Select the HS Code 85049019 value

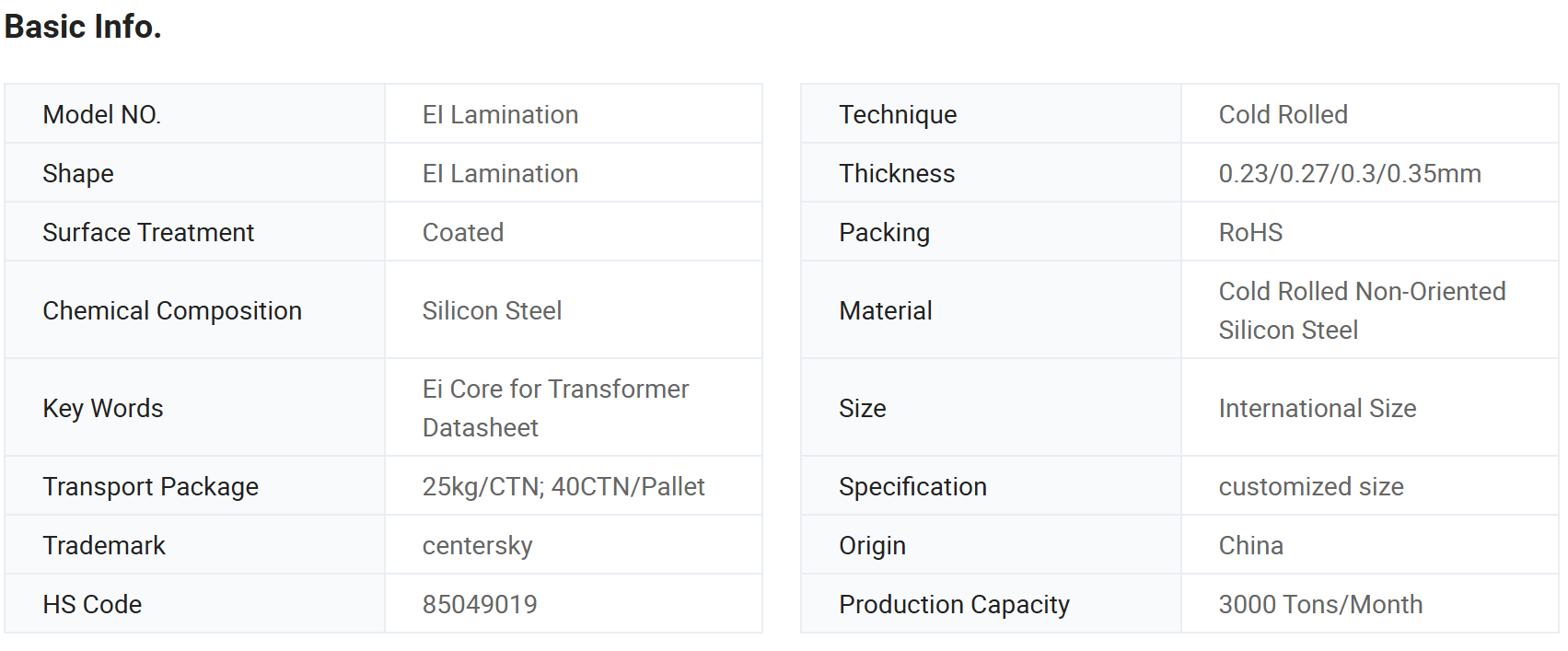tap(480, 604)
